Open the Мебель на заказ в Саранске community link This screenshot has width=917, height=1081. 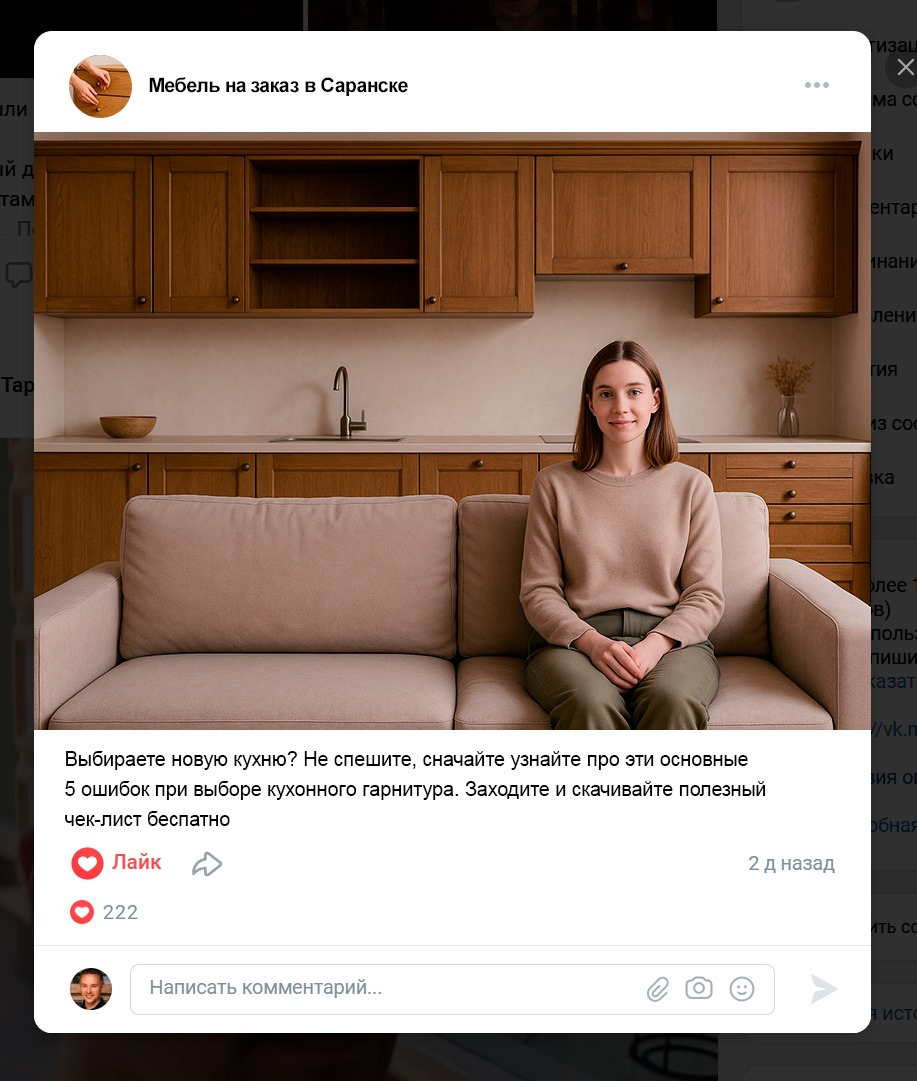click(x=278, y=85)
